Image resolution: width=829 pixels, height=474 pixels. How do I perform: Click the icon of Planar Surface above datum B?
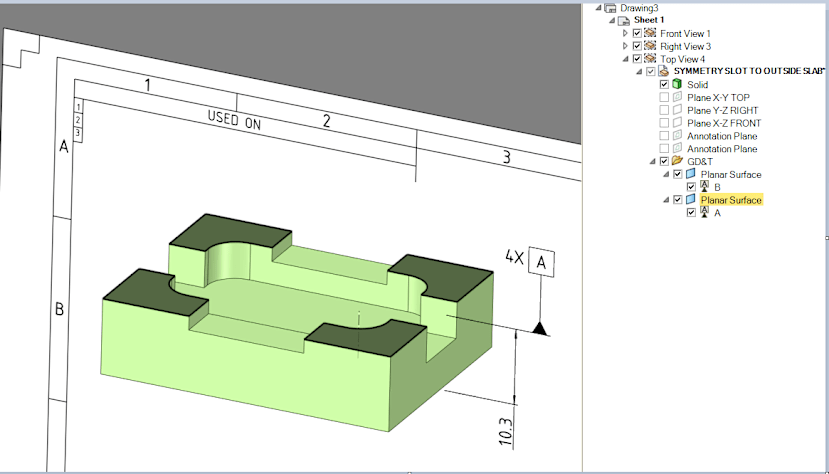click(691, 174)
